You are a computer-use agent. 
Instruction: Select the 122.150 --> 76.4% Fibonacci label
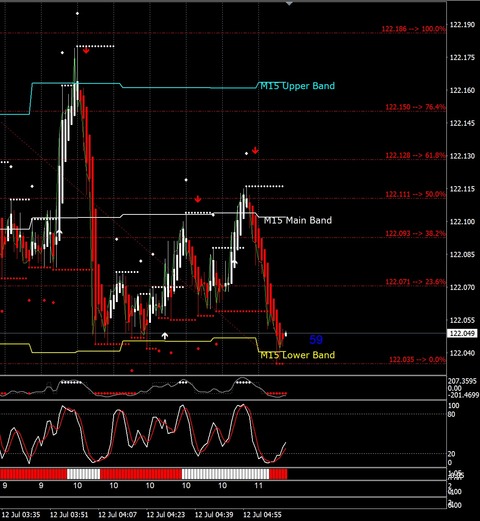click(x=415, y=107)
